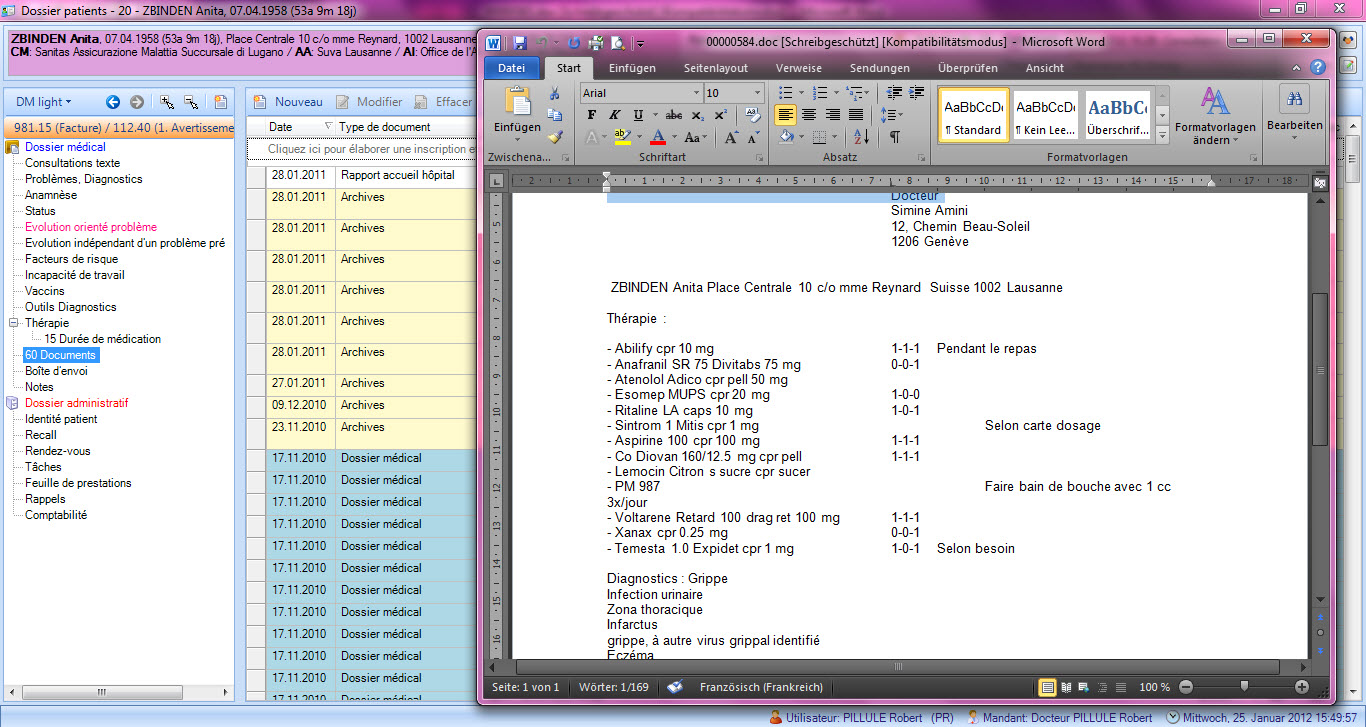Select the Standard style
The height and width of the screenshot is (727, 1366).
pyautogui.click(x=974, y=115)
